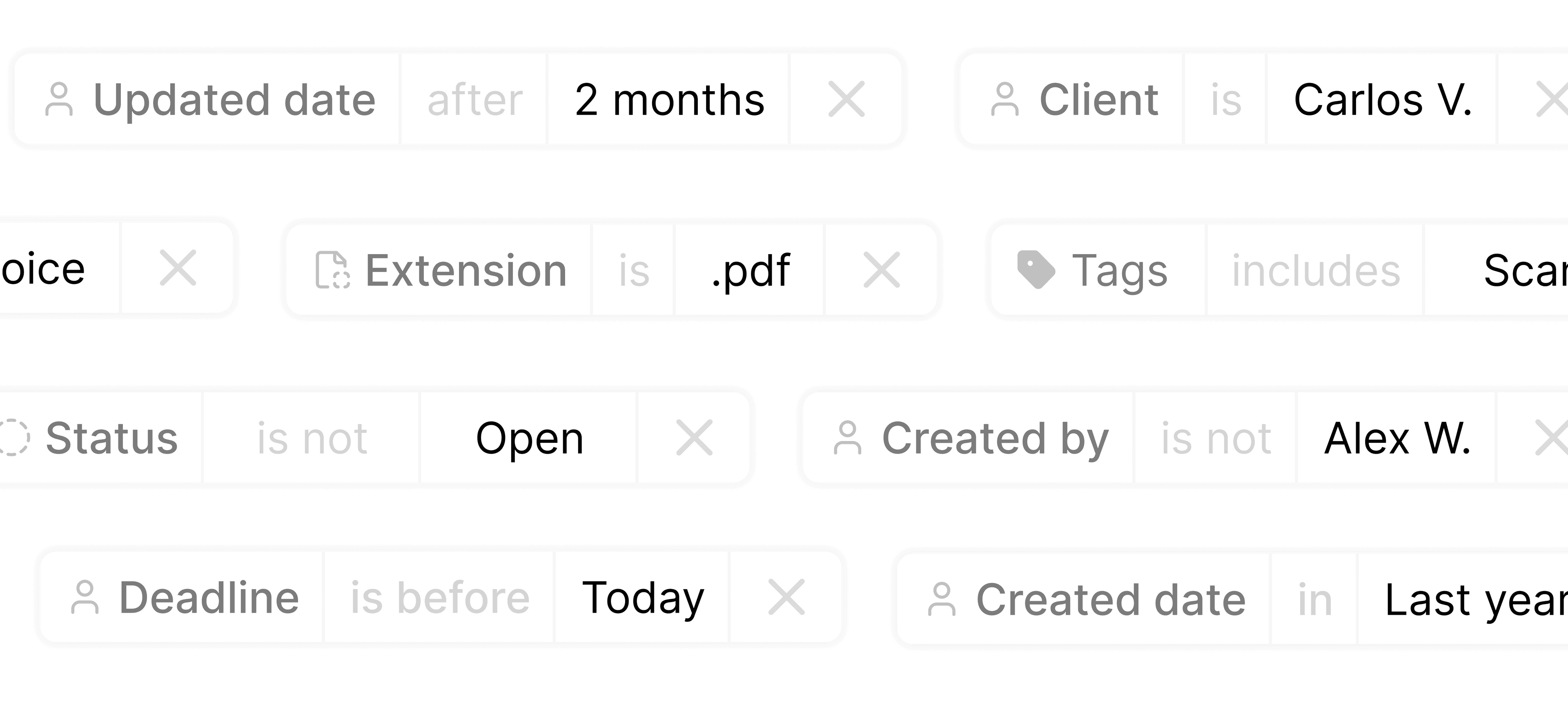Screen dimensions: 1568x705
Task: Click the 'Carlos V.' client value
Action: click(x=1382, y=100)
